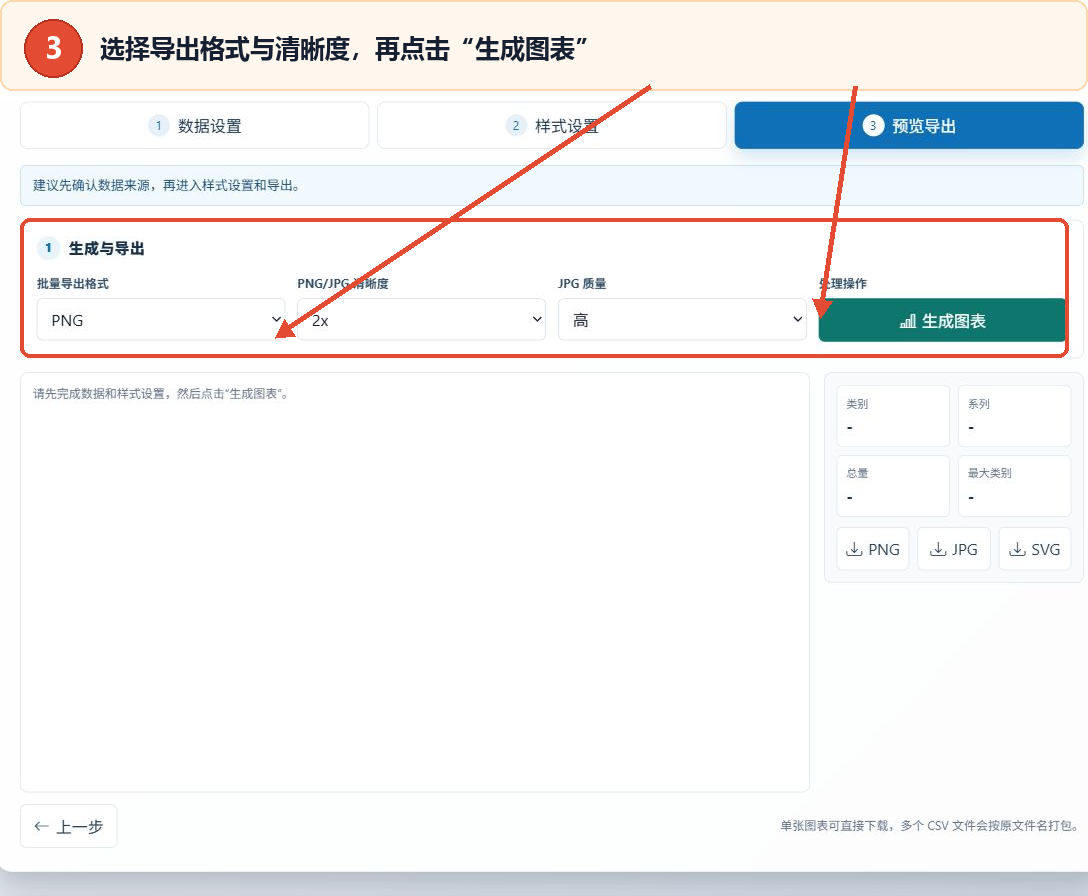Viewport: 1088px width, 896px height.
Task: Expand the PNG/JPG 清晰度 2x dropdown
Action: pos(421,320)
